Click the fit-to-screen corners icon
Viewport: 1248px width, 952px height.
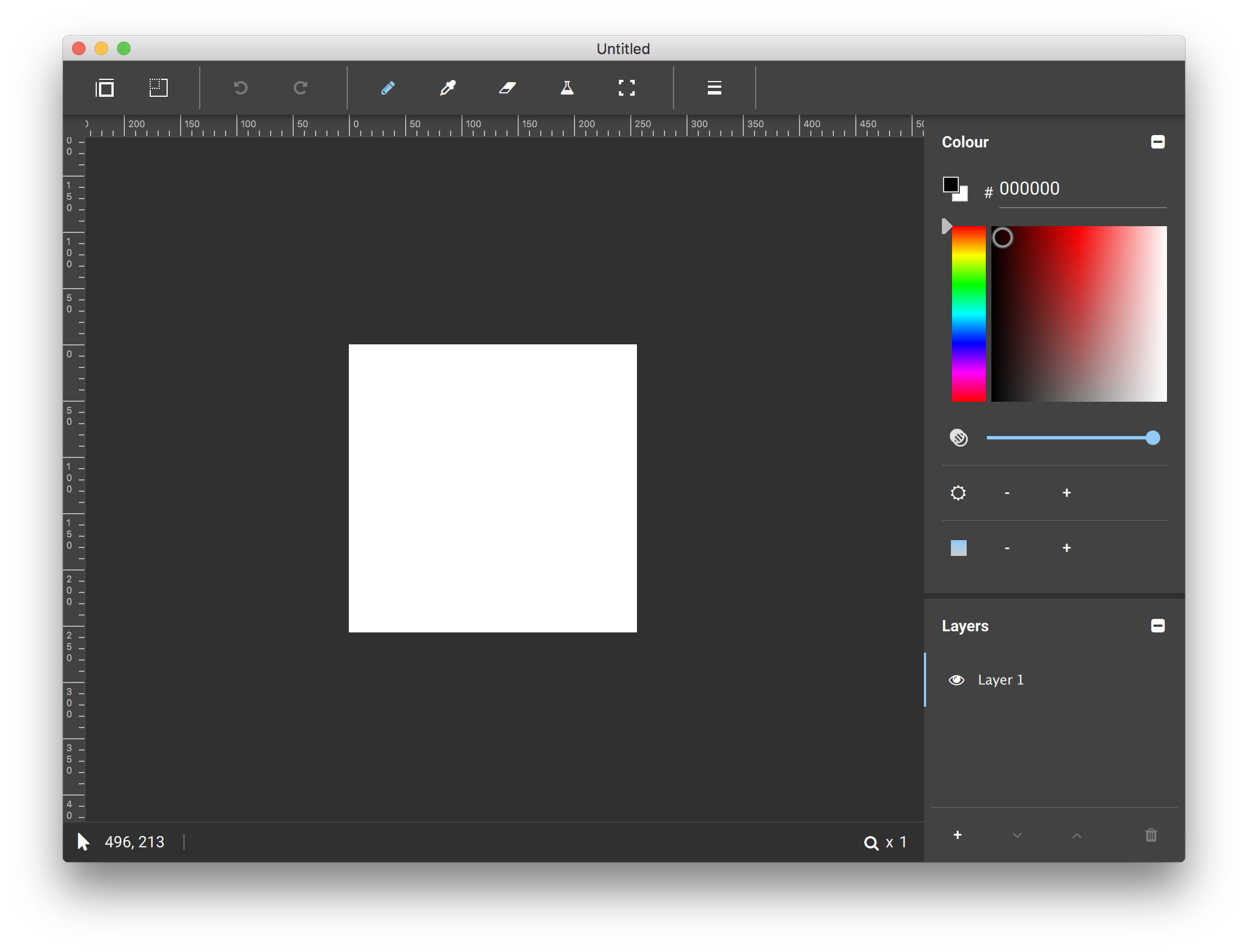pos(626,88)
